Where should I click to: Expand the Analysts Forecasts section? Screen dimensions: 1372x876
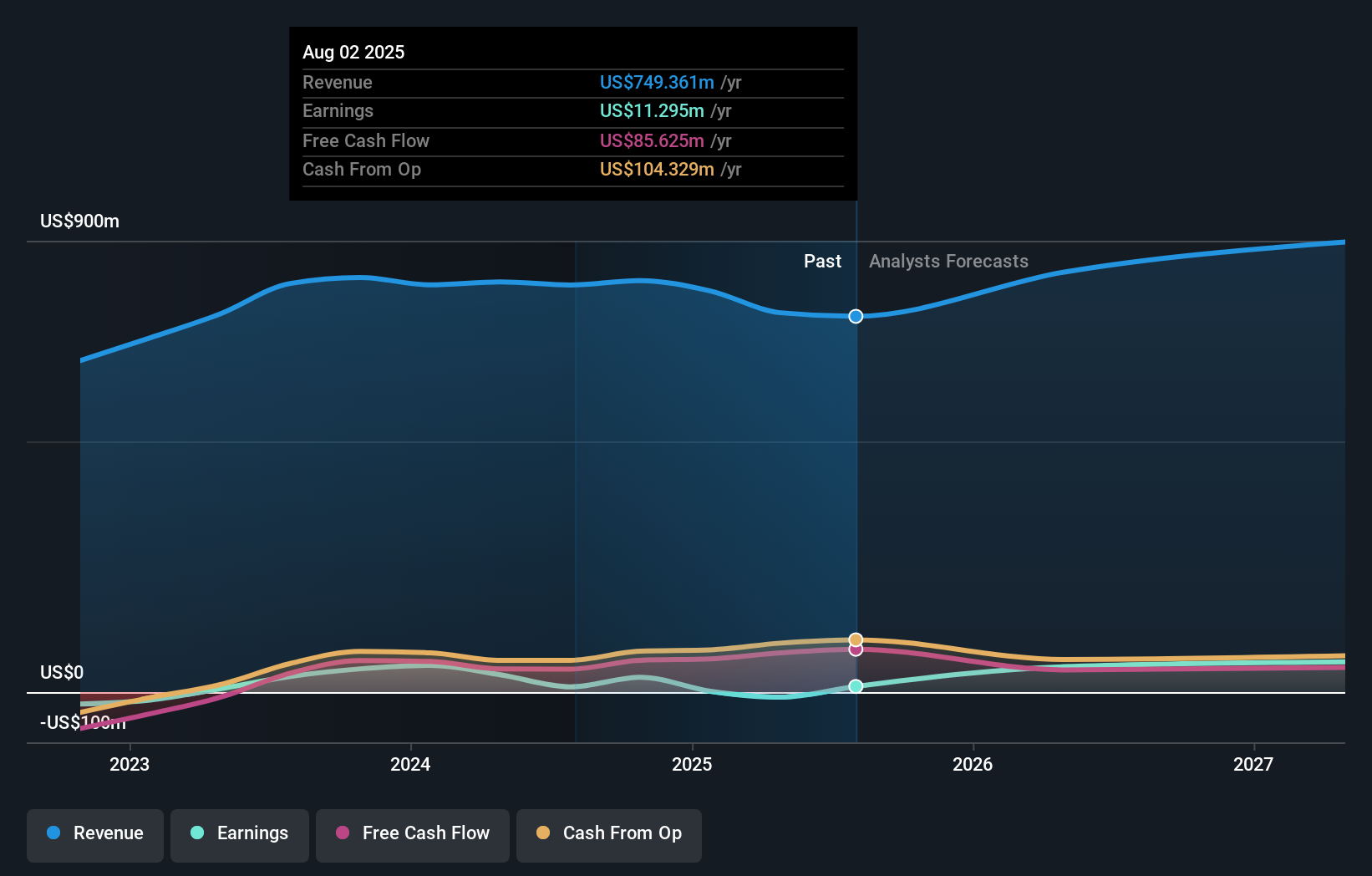[x=948, y=261]
